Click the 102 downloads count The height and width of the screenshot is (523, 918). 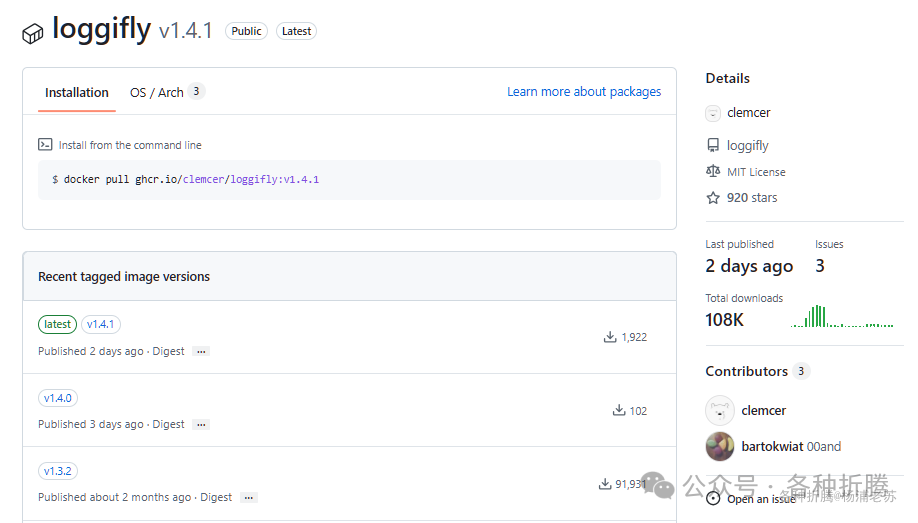638,411
